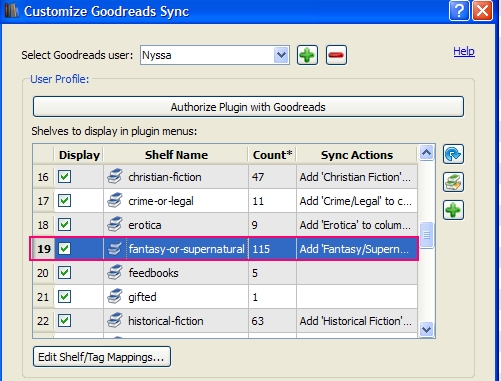Select row header number 21

click(43, 297)
